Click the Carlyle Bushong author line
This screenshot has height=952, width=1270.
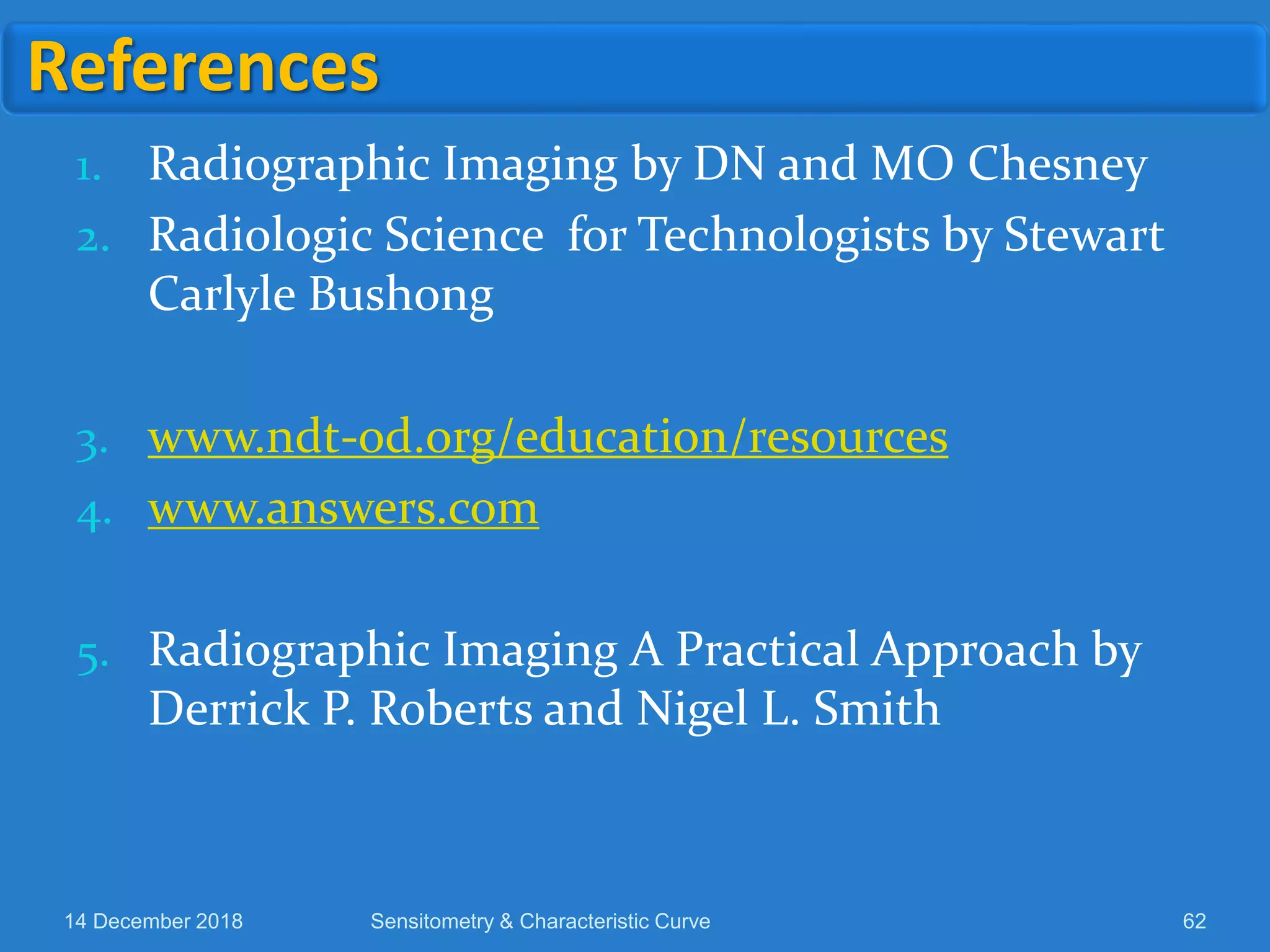coord(321,294)
